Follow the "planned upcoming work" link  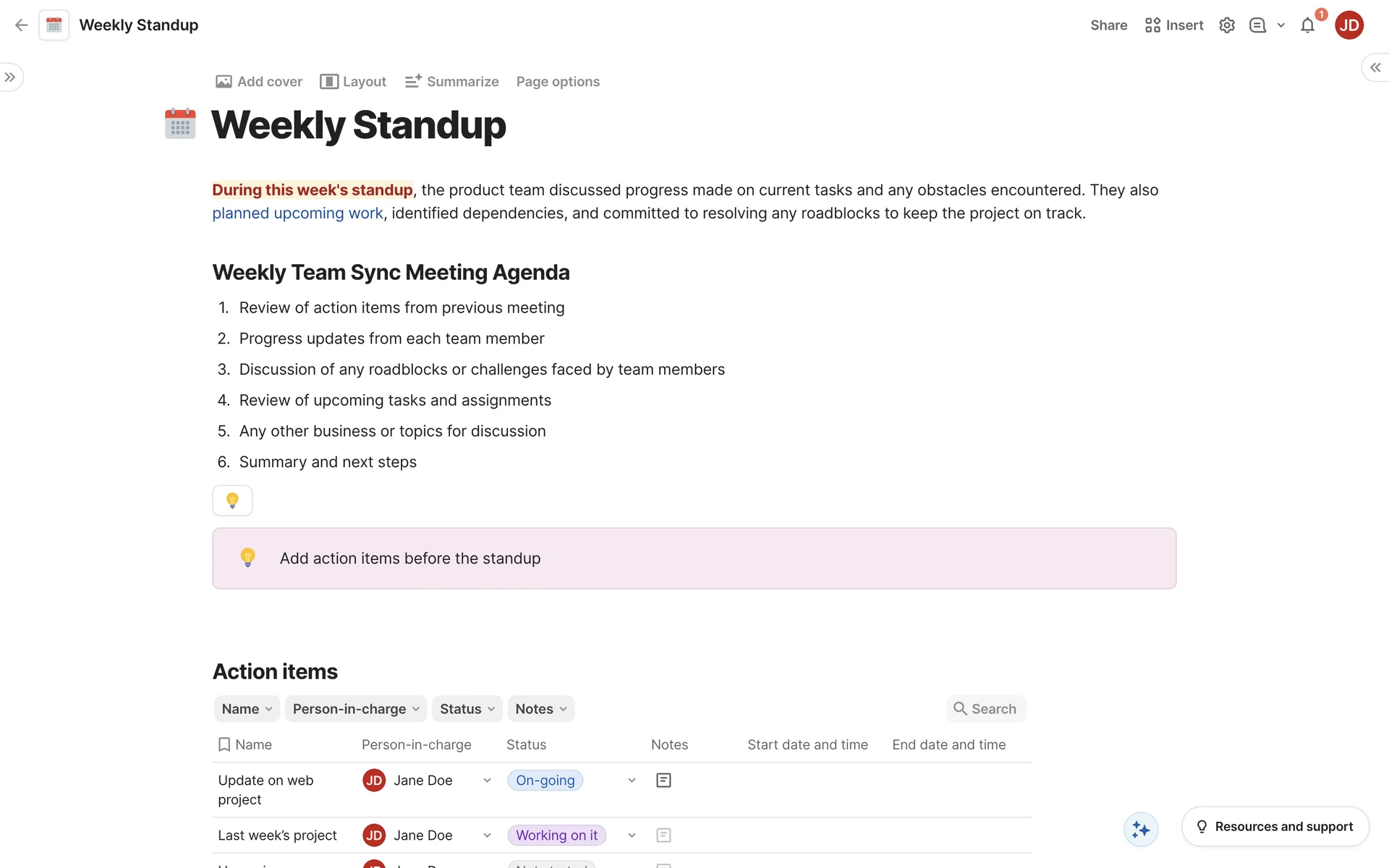point(297,213)
